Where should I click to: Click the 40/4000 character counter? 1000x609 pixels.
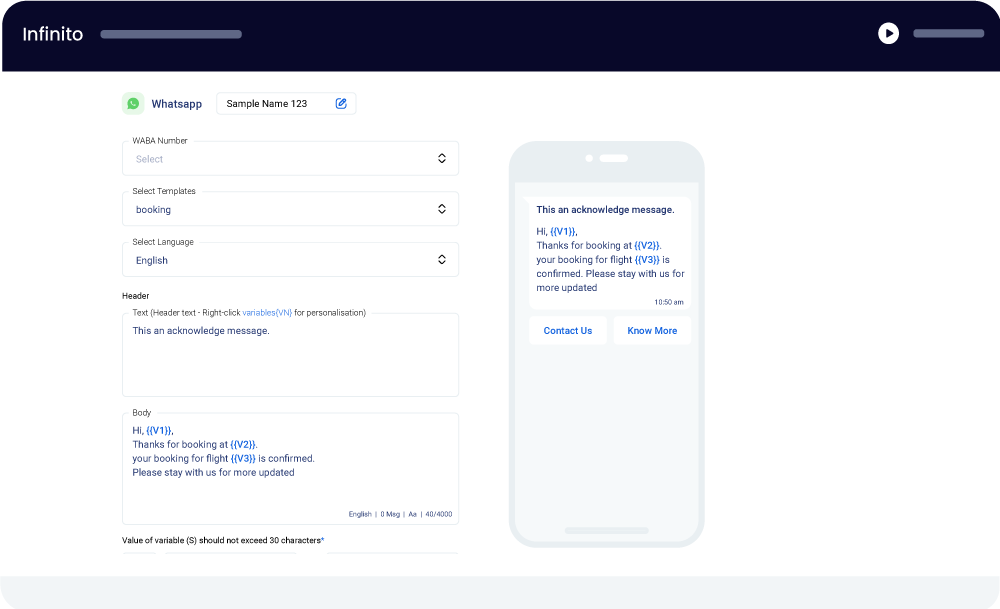pyautogui.click(x=439, y=514)
